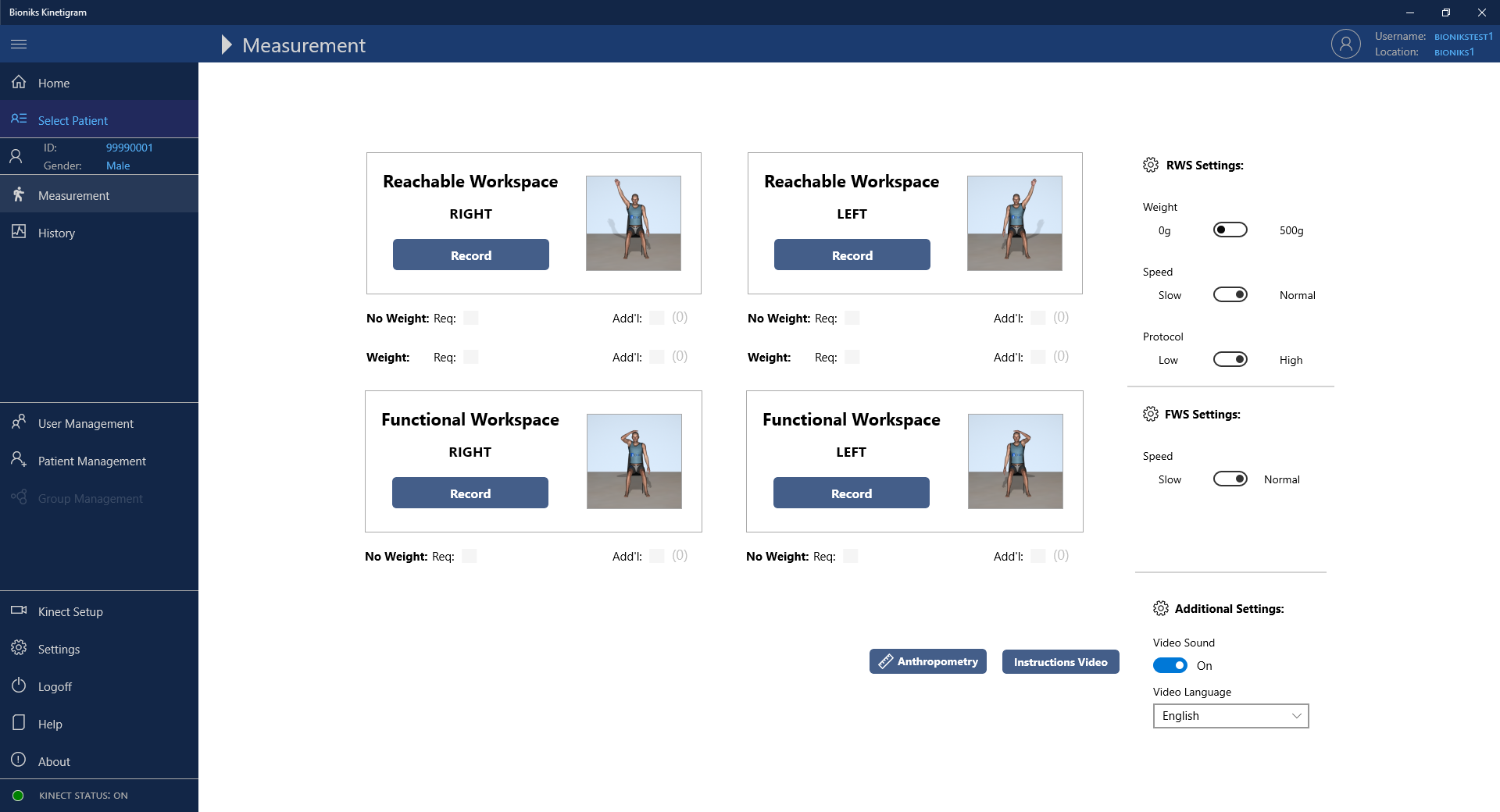This screenshot has height=812, width=1500.
Task: Click the triangle expander beside Measurement title
Action: [x=227, y=45]
